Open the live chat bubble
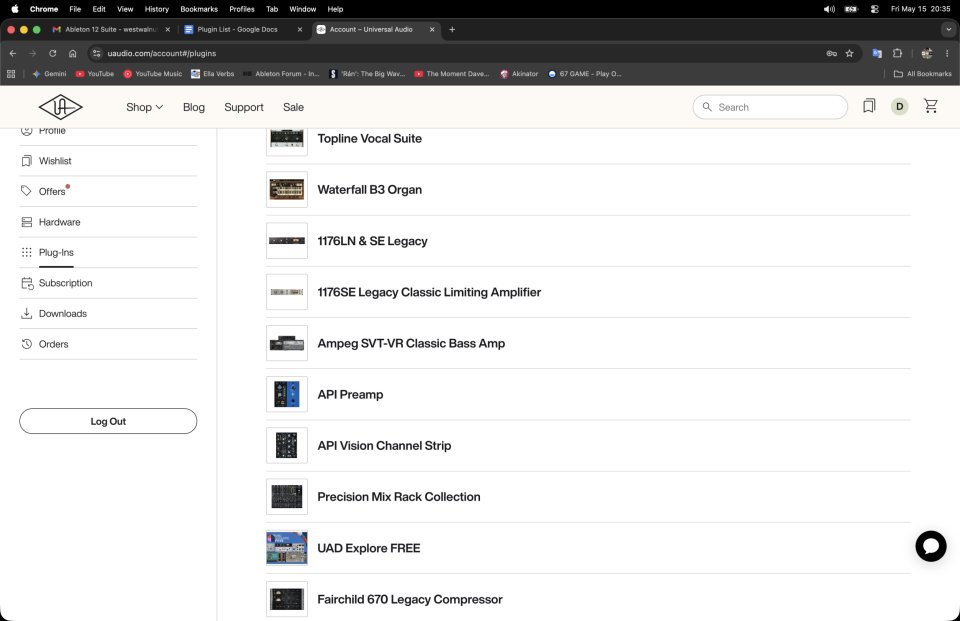The image size is (960, 621). pyautogui.click(x=931, y=546)
